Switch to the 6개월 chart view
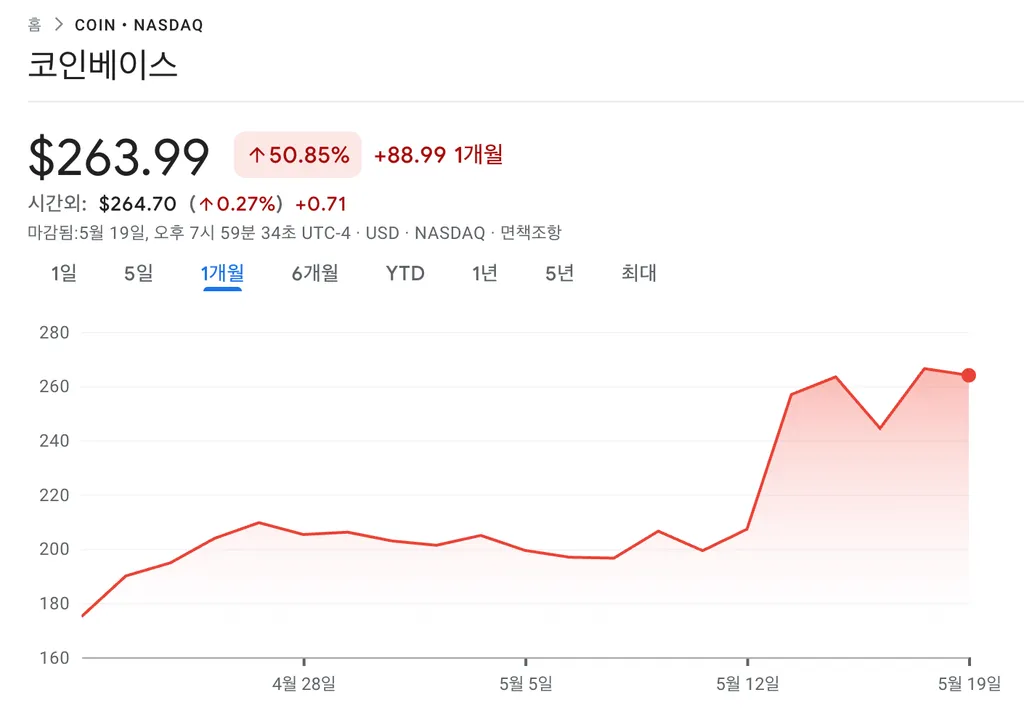This screenshot has width=1024, height=719. (315, 273)
